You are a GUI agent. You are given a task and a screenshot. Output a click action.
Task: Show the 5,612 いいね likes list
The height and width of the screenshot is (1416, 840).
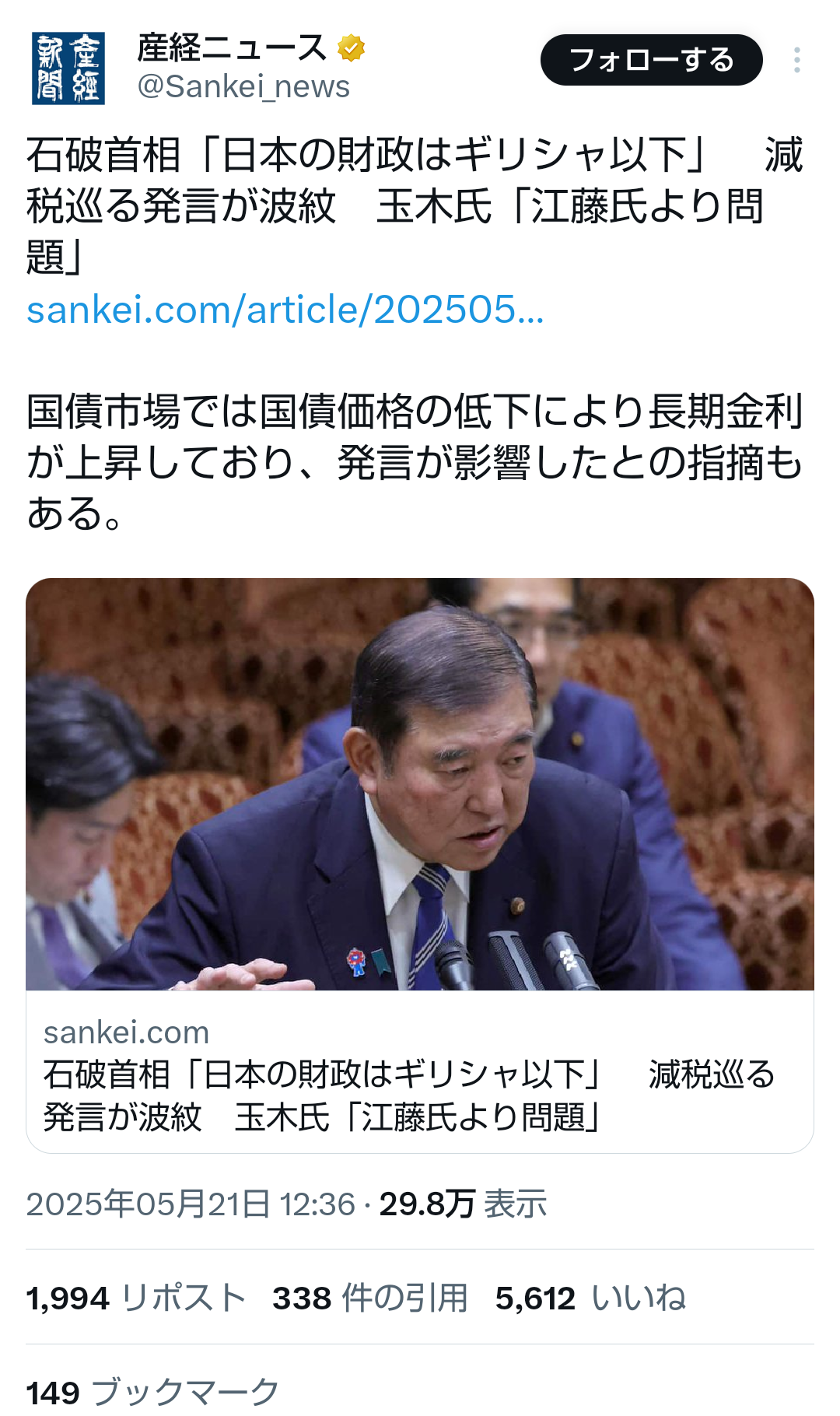click(x=590, y=1299)
